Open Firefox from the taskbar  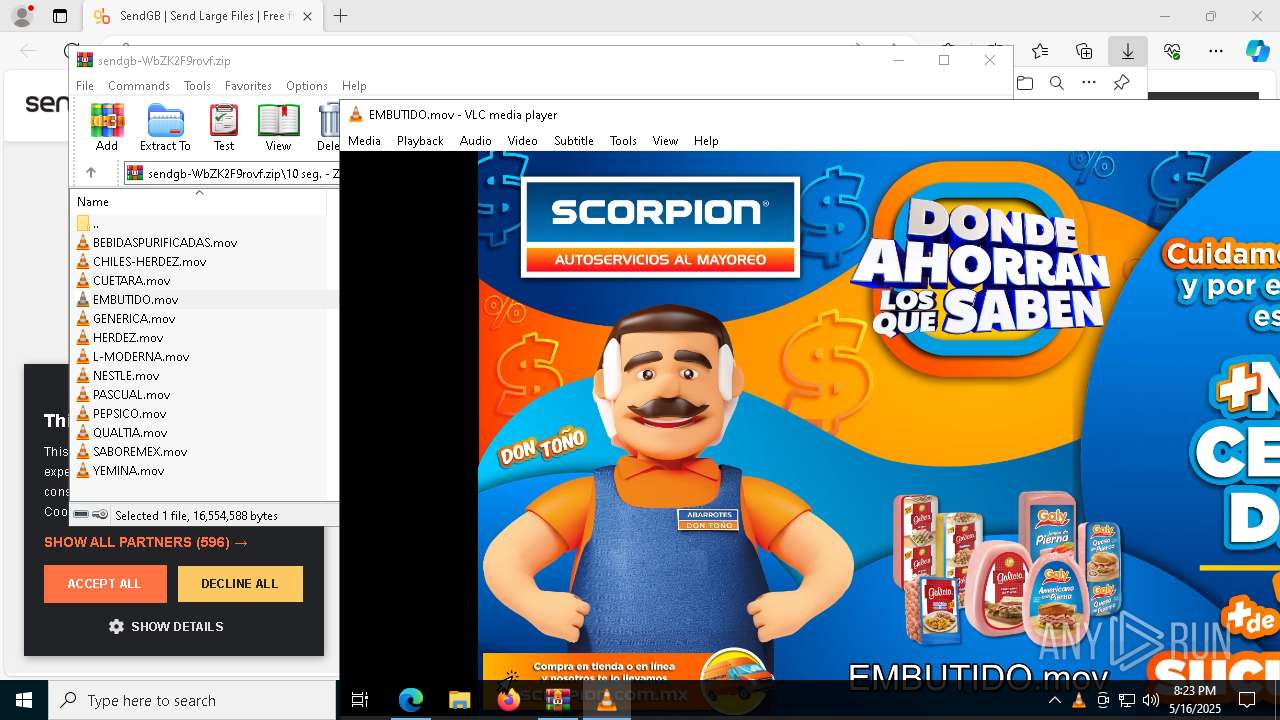[508, 700]
